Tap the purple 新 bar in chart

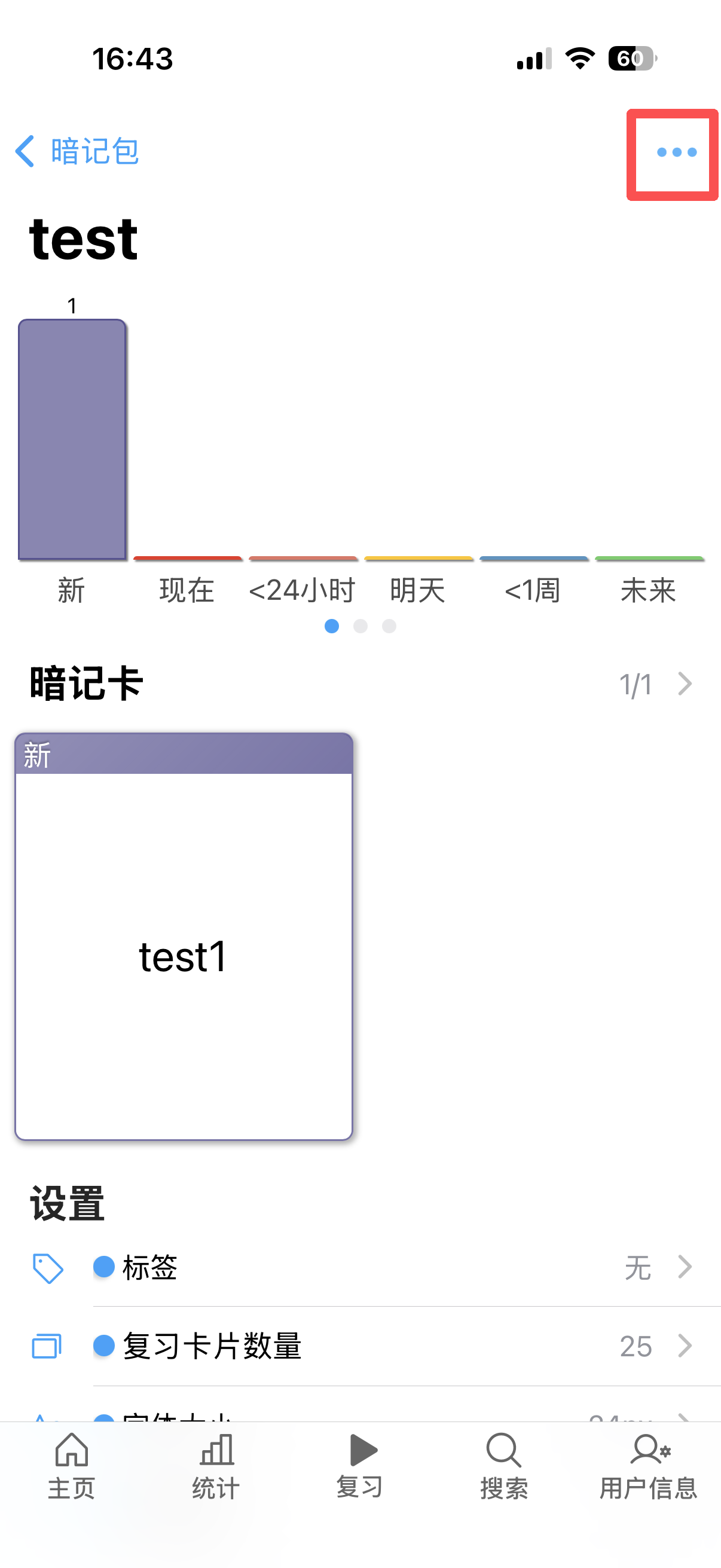point(72,439)
